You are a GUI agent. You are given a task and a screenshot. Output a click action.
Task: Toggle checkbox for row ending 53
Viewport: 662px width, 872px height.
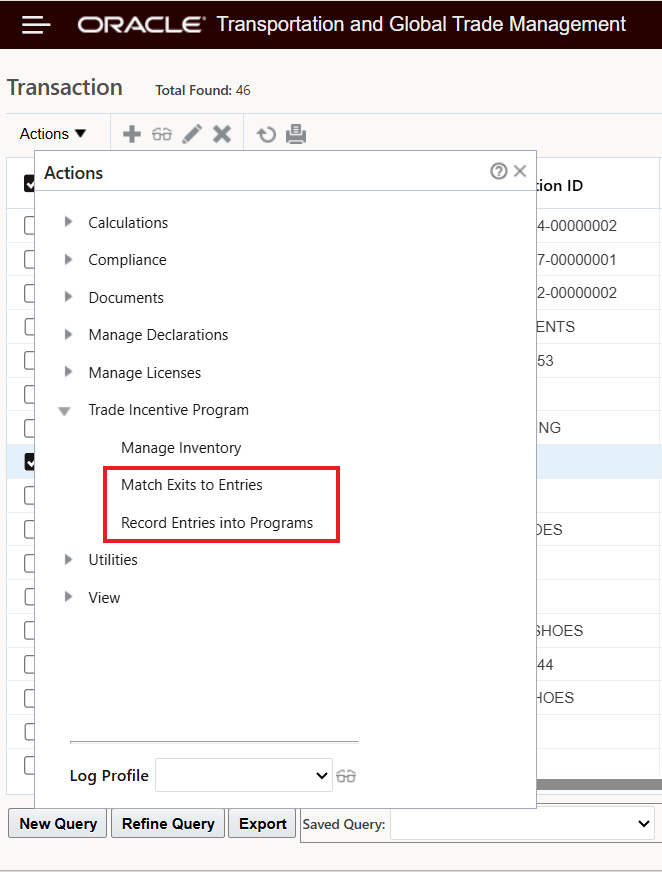pyautogui.click(x=29, y=360)
